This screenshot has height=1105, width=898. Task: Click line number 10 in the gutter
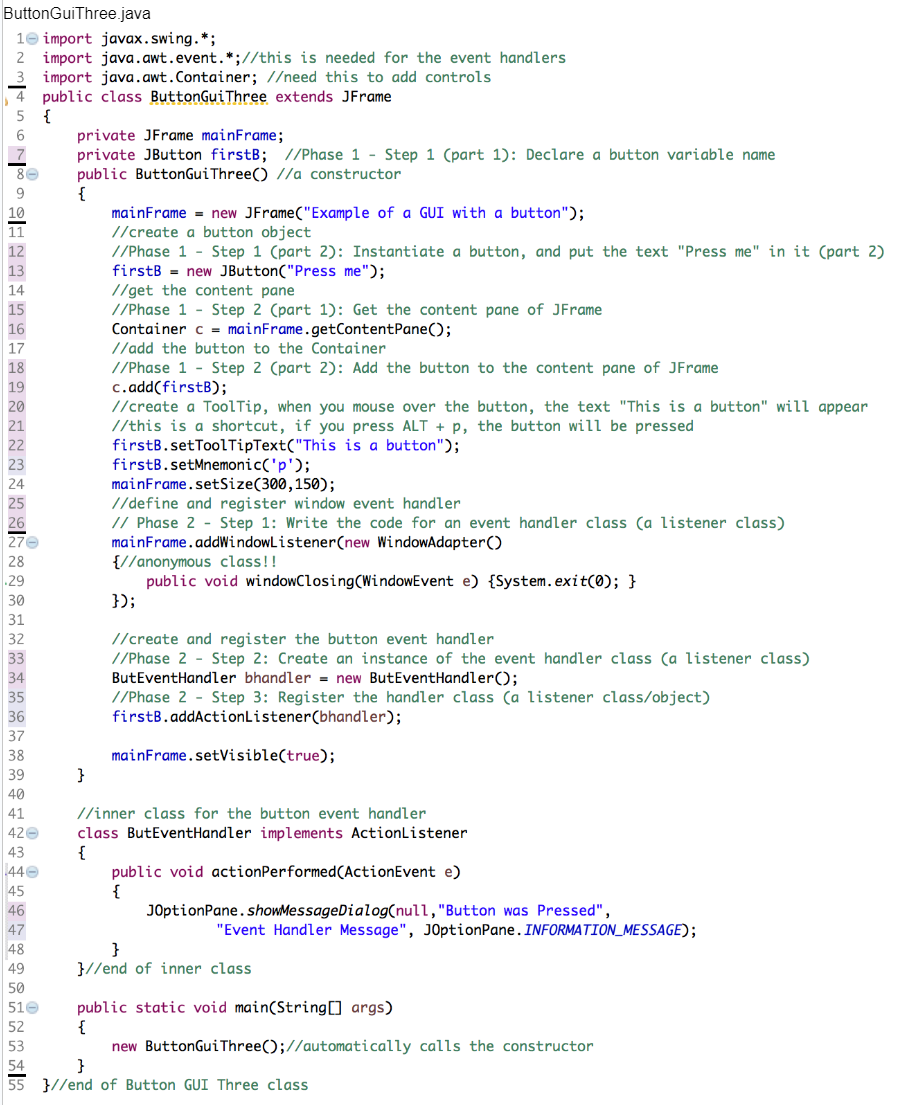[16, 212]
